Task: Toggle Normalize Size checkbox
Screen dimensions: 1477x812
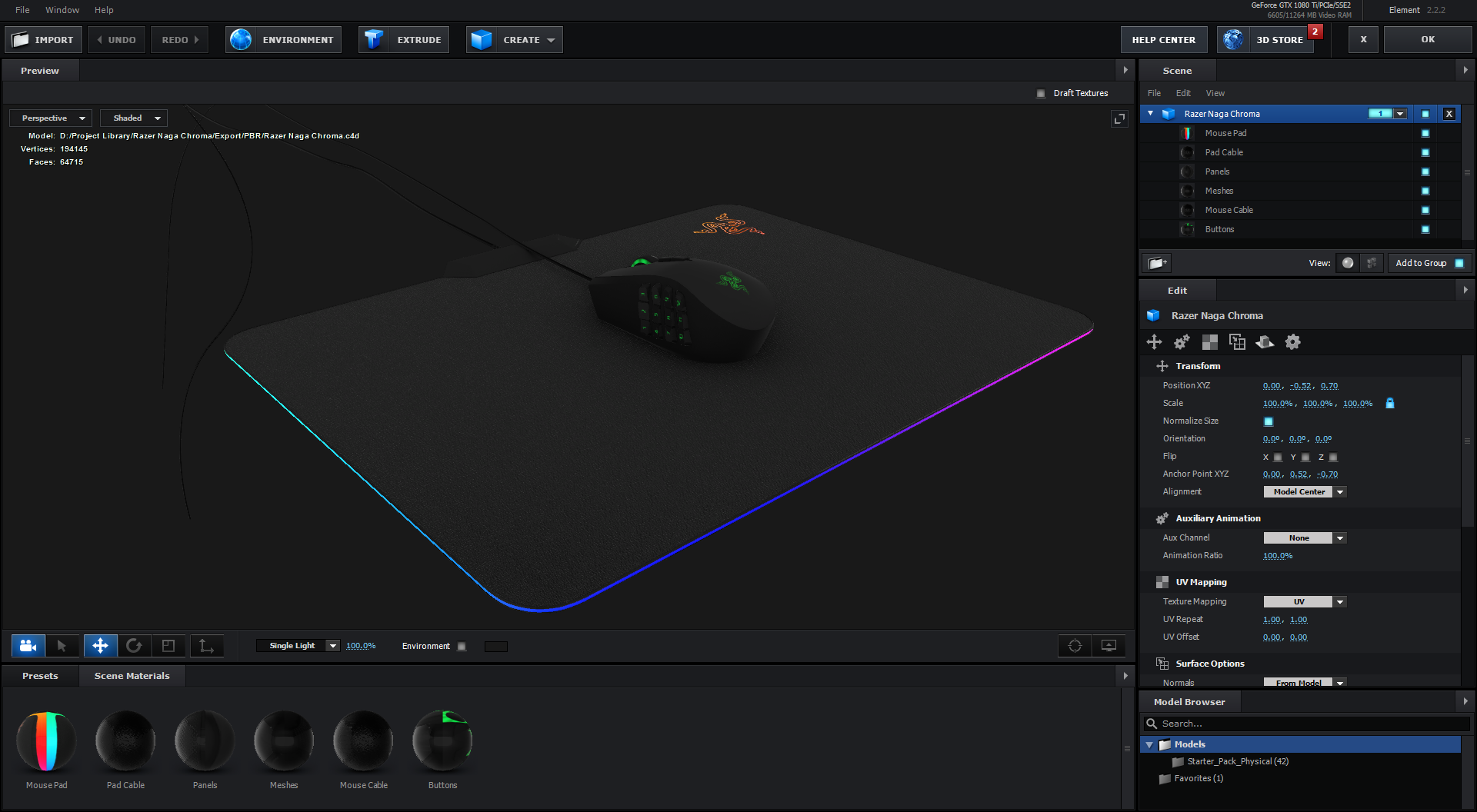Action: [x=1269, y=421]
